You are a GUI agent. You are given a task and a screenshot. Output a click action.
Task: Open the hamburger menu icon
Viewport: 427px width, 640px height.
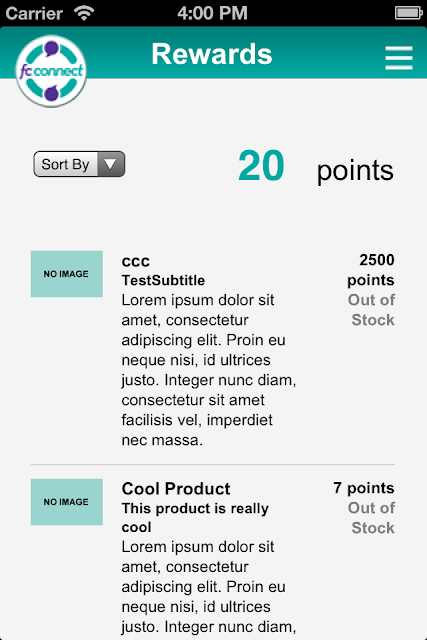(399, 58)
